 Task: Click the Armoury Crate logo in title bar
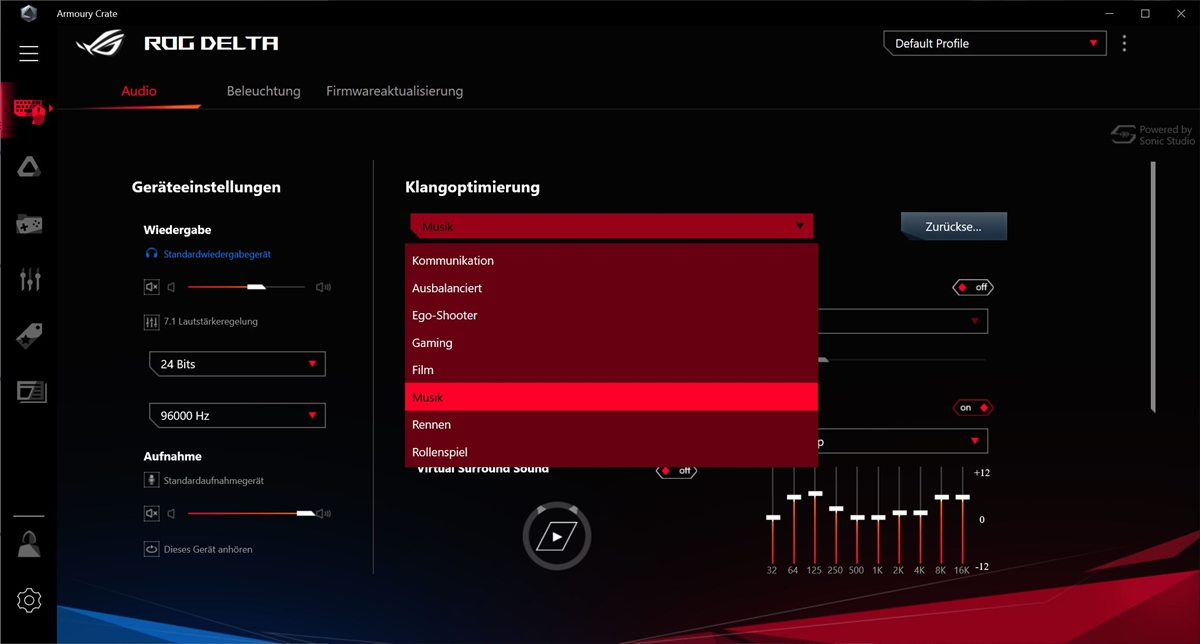[28, 14]
